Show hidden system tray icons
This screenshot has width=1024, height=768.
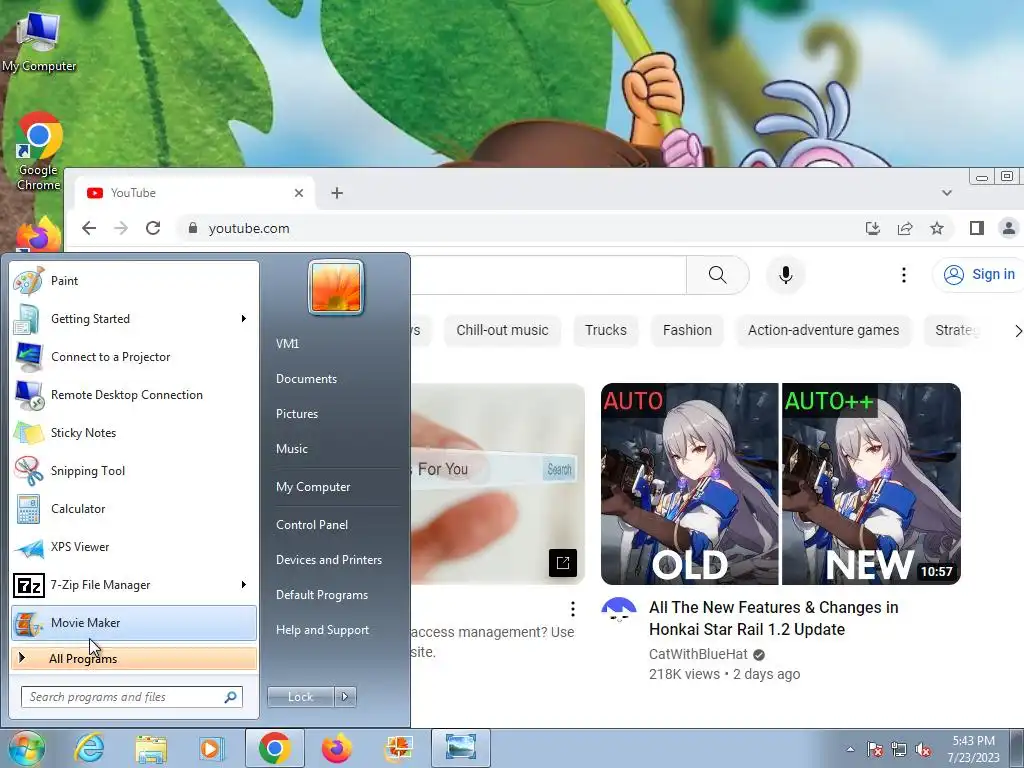850,749
